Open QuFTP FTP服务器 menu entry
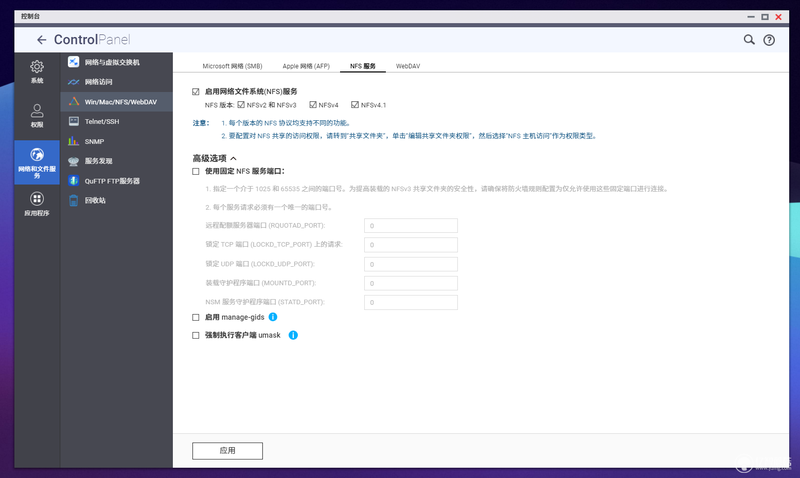 point(116,181)
